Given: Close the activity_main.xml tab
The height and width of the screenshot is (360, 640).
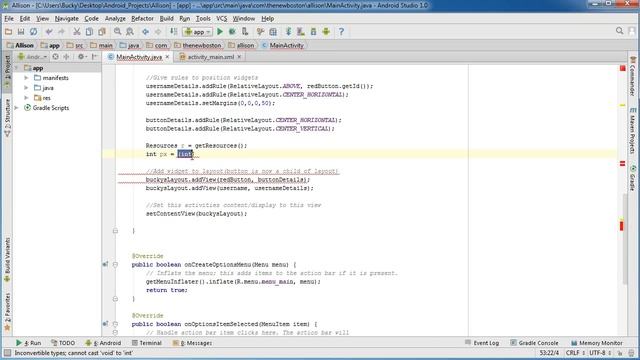Looking at the screenshot, I should (239, 57).
